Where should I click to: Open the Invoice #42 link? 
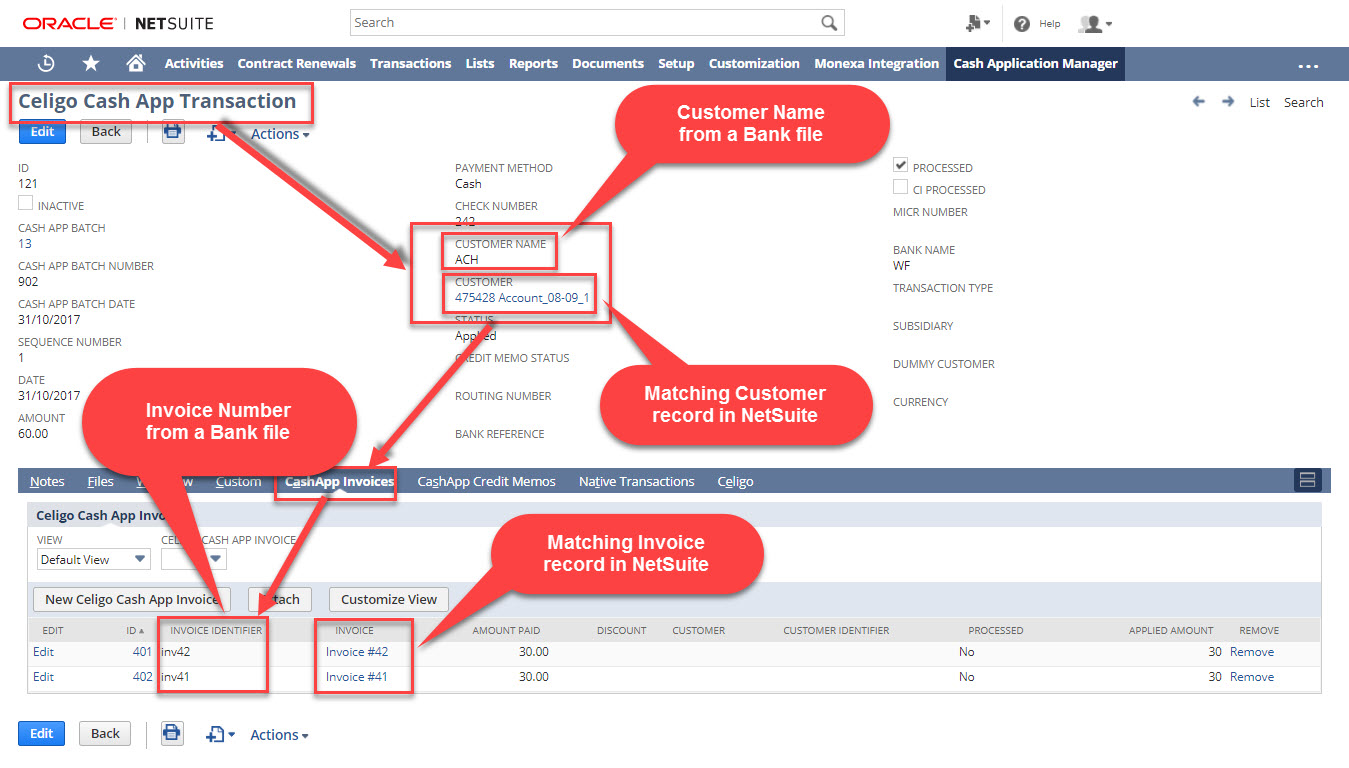pyautogui.click(x=356, y=651)
